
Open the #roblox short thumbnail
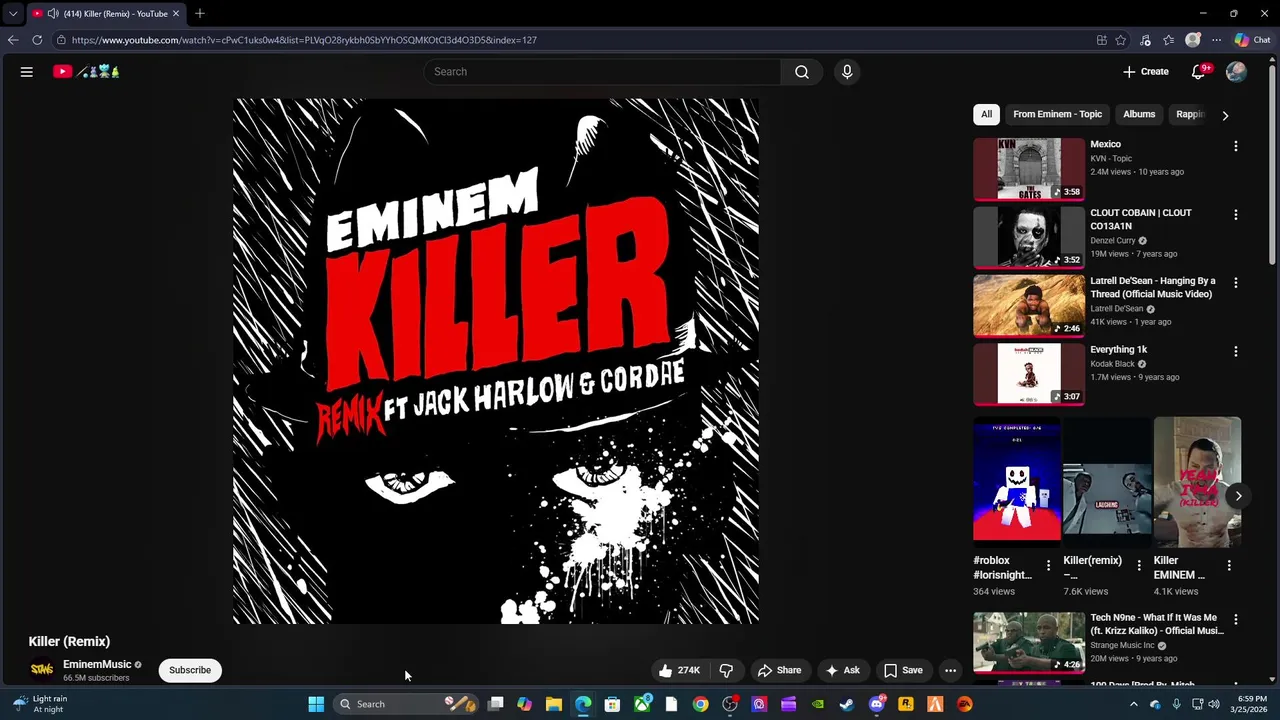tap(1017, 482)
